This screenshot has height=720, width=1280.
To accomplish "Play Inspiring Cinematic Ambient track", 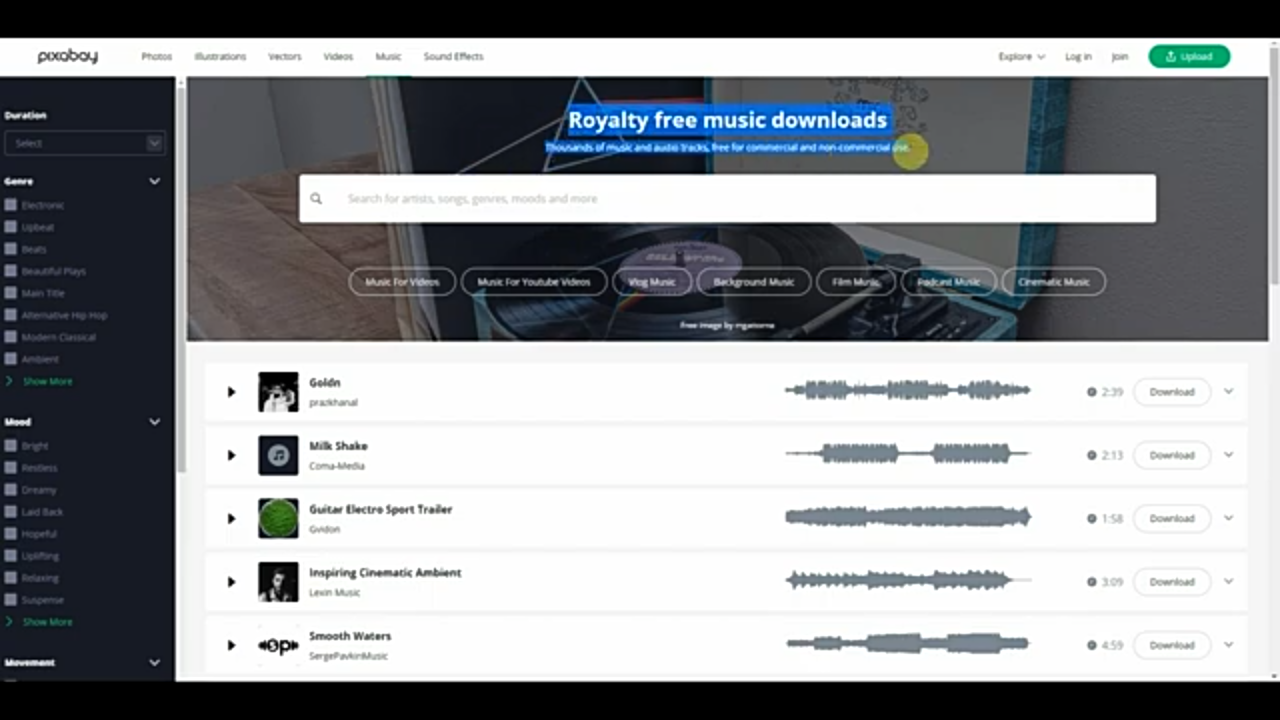I will (x=231, y=582).
